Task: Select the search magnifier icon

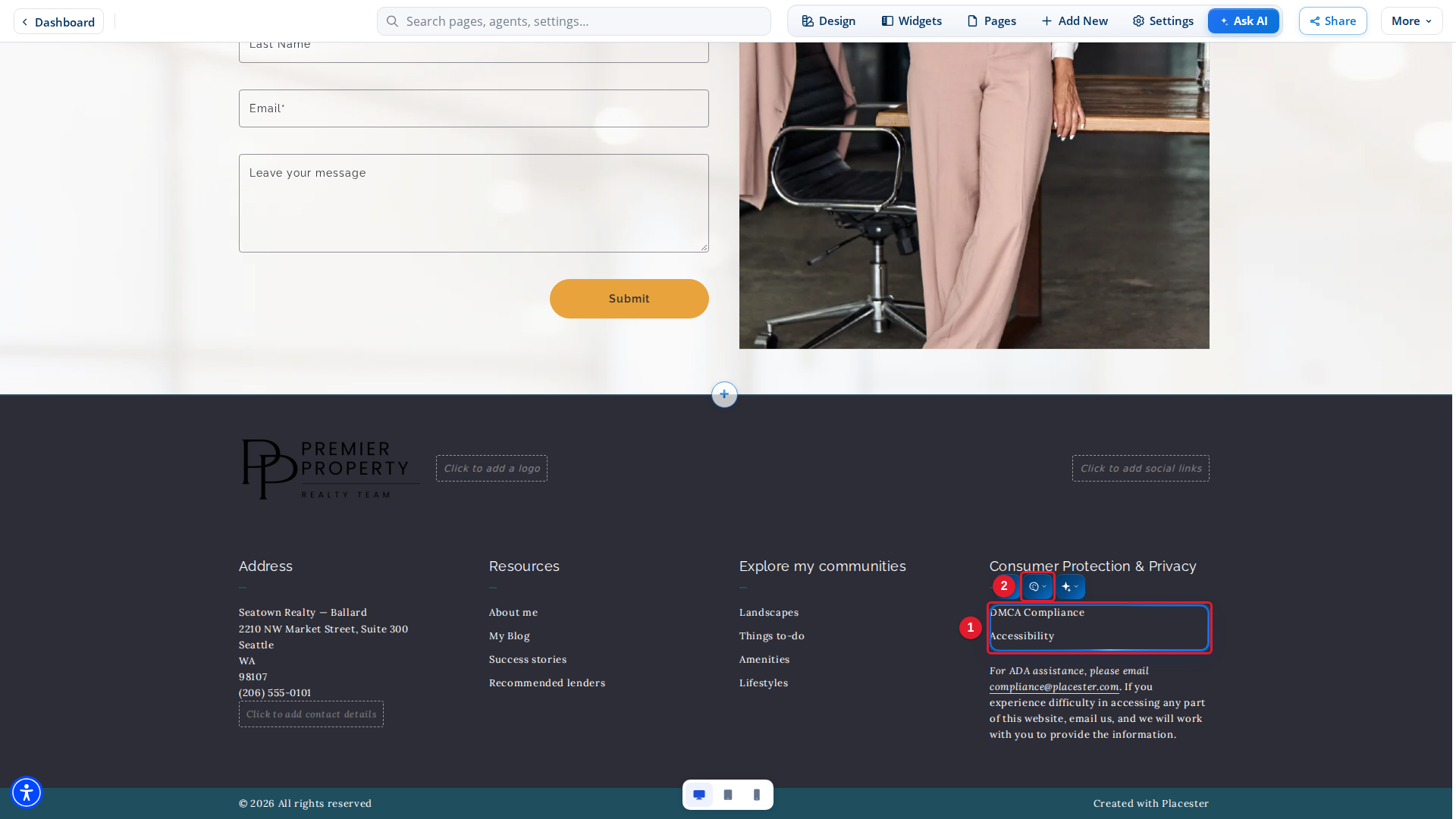Action: (392, 21)
